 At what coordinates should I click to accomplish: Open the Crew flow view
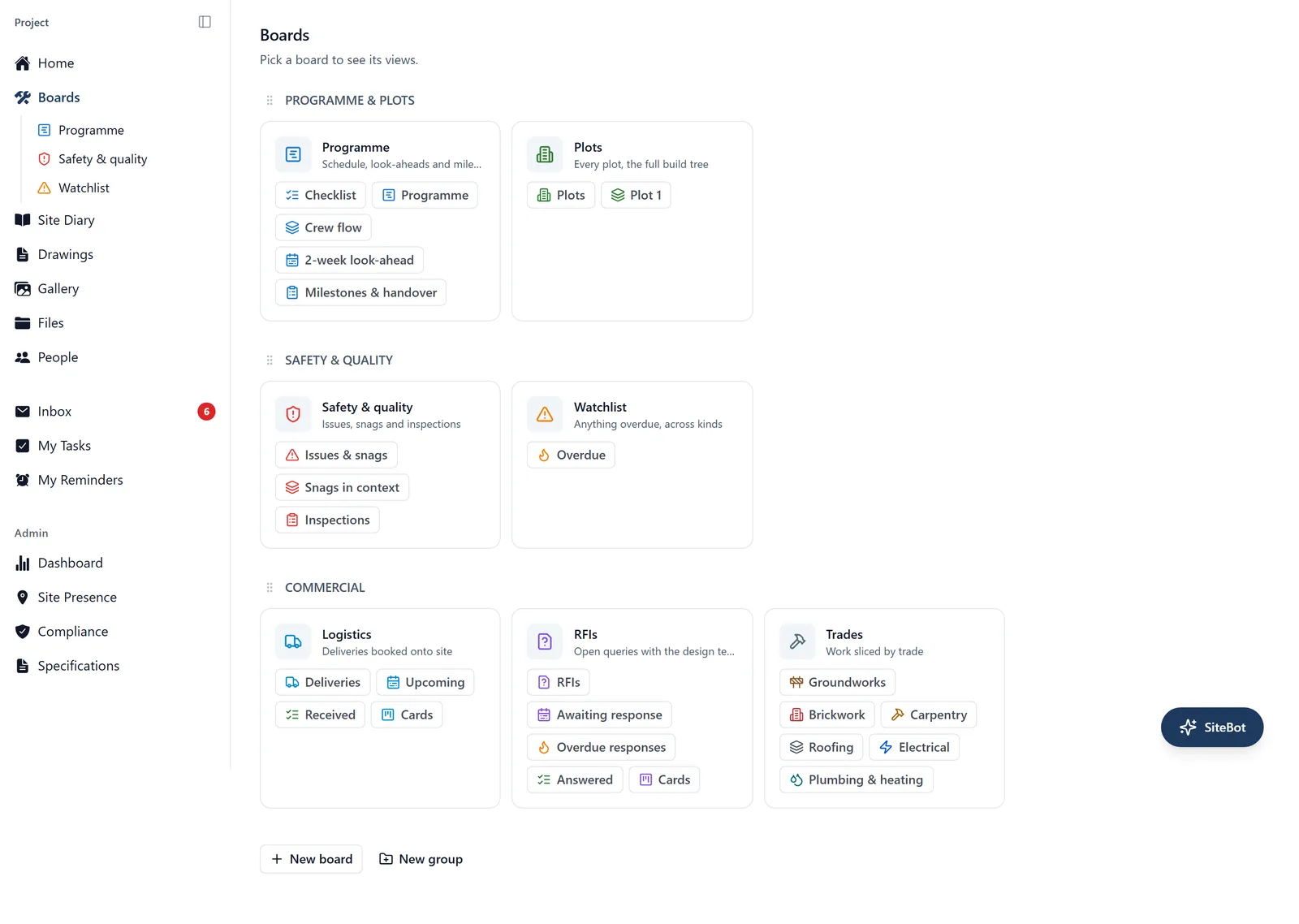point(323,227)
